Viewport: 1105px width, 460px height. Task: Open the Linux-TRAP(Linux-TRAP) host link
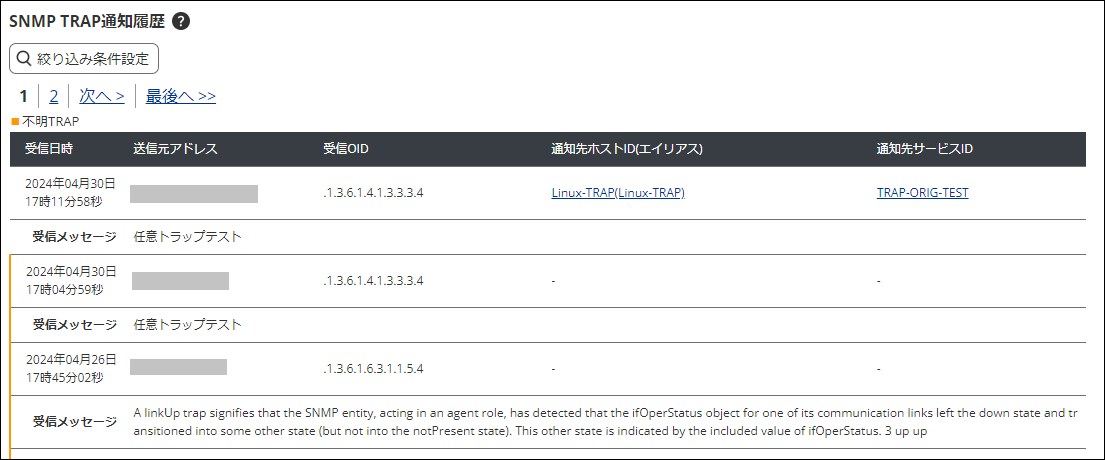tap(618, 193)
